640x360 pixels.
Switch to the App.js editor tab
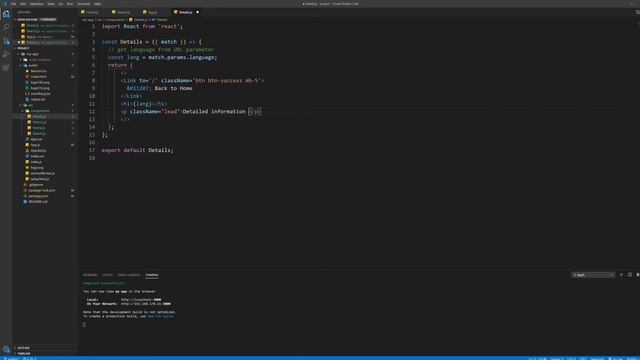pos(153,12)
